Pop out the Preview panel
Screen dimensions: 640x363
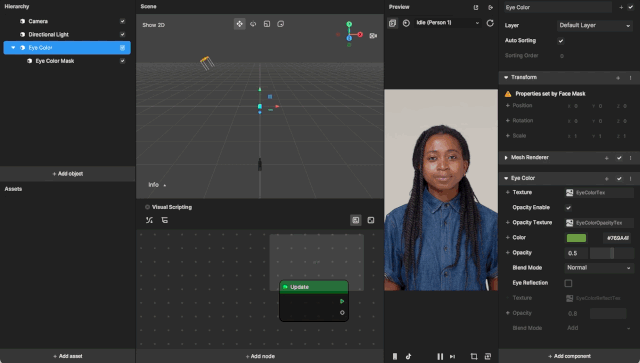coord(476,7)
